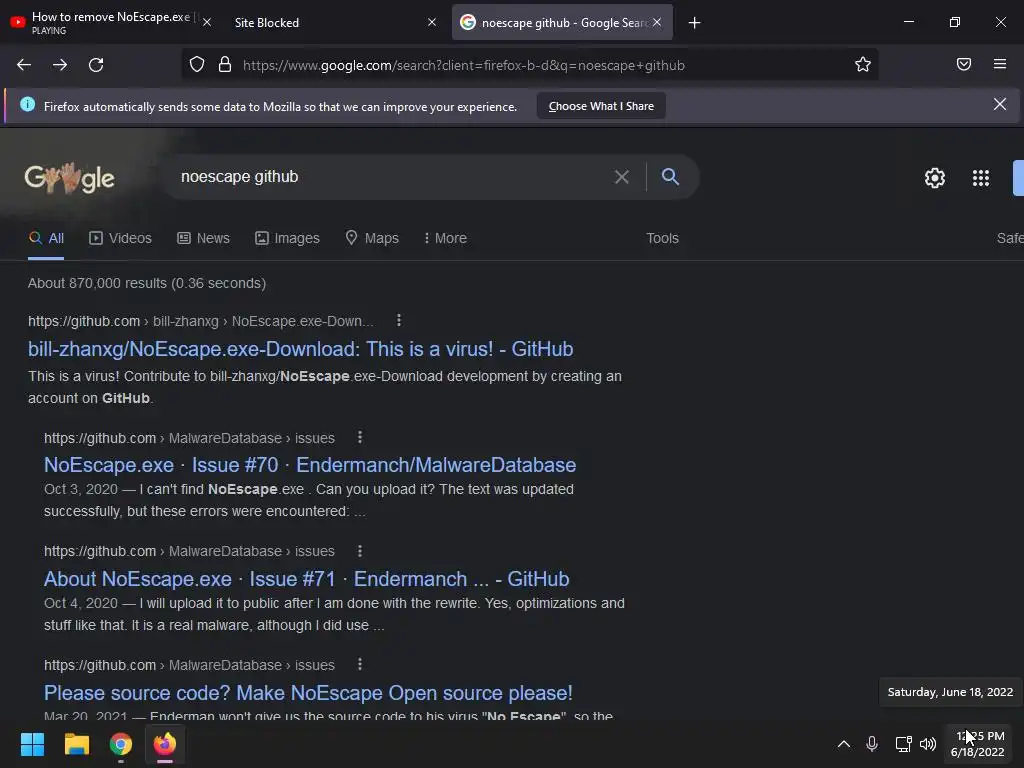Click the Google search magnifier button
The image size is (1024, 768).
coord(670,176)
